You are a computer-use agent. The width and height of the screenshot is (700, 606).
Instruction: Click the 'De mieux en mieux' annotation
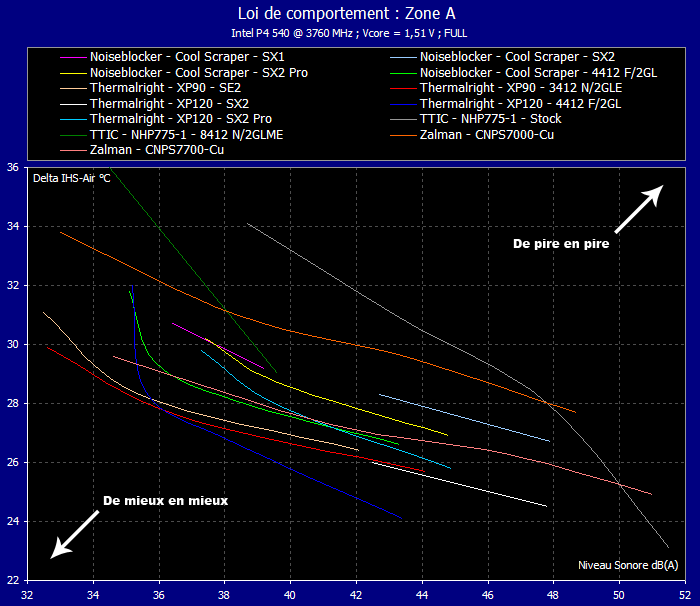166,501
